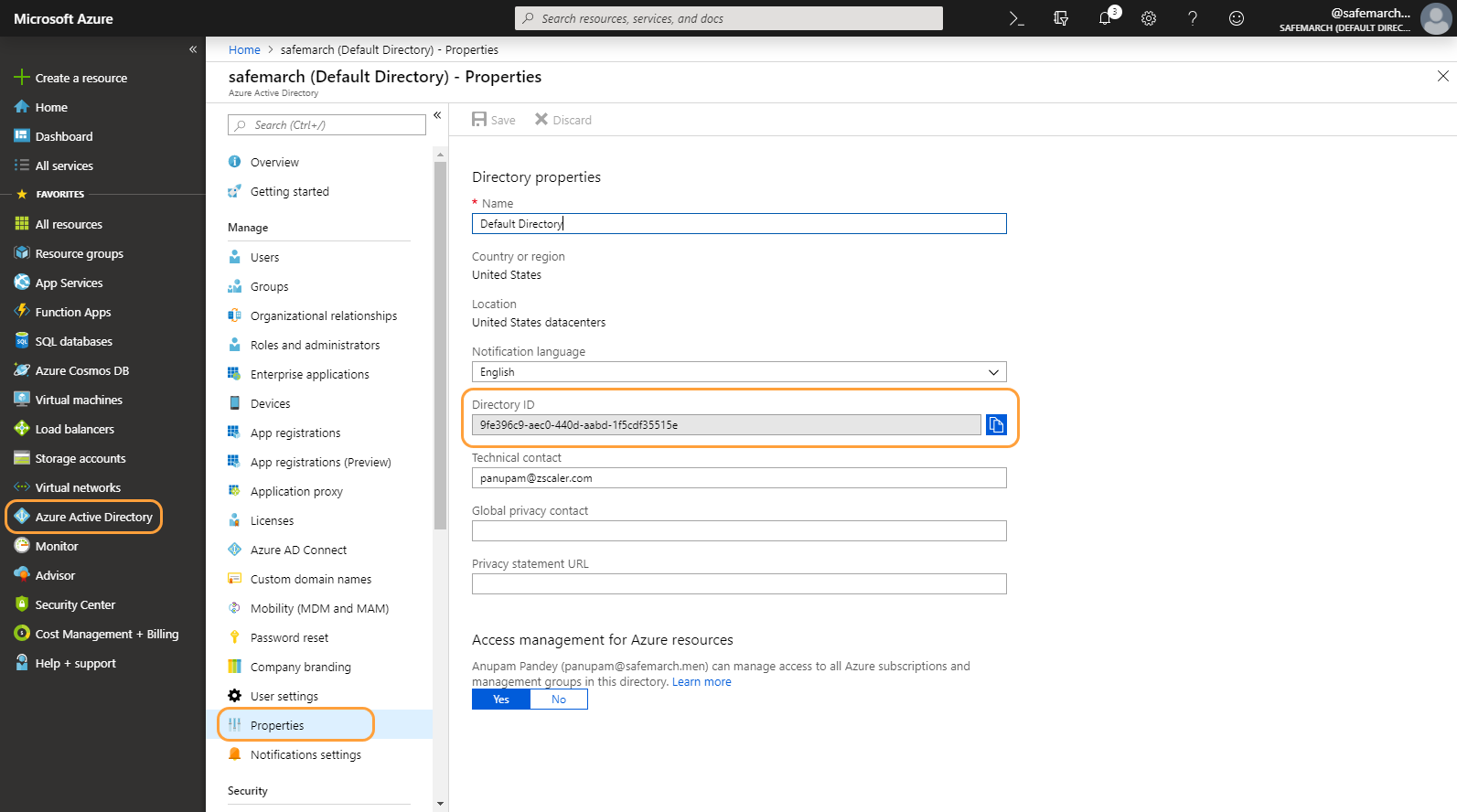This screenshot has height=812, width=1457.
Task: Open the Help question mark
Action: coord(1193,18)
